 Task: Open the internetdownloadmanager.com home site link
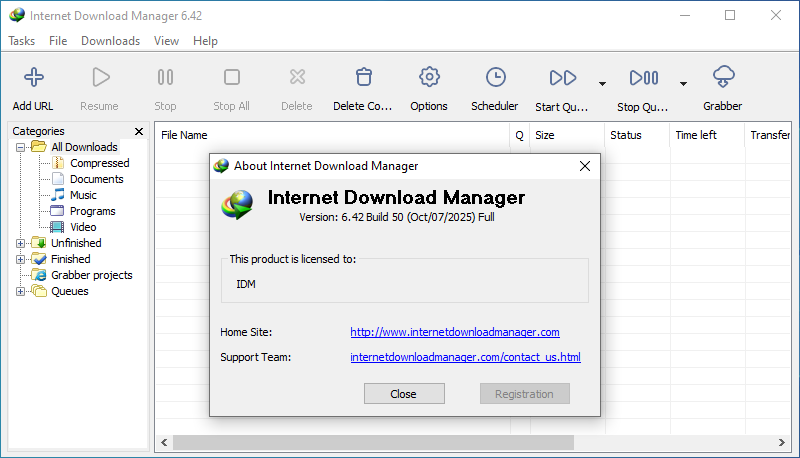tap(455, 332)
